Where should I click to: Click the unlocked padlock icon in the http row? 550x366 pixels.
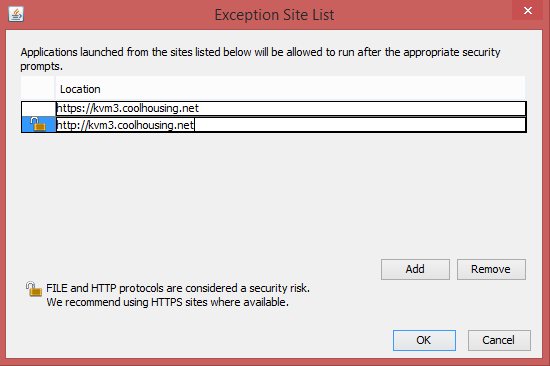pyautogui.click(x=38, y=124)
